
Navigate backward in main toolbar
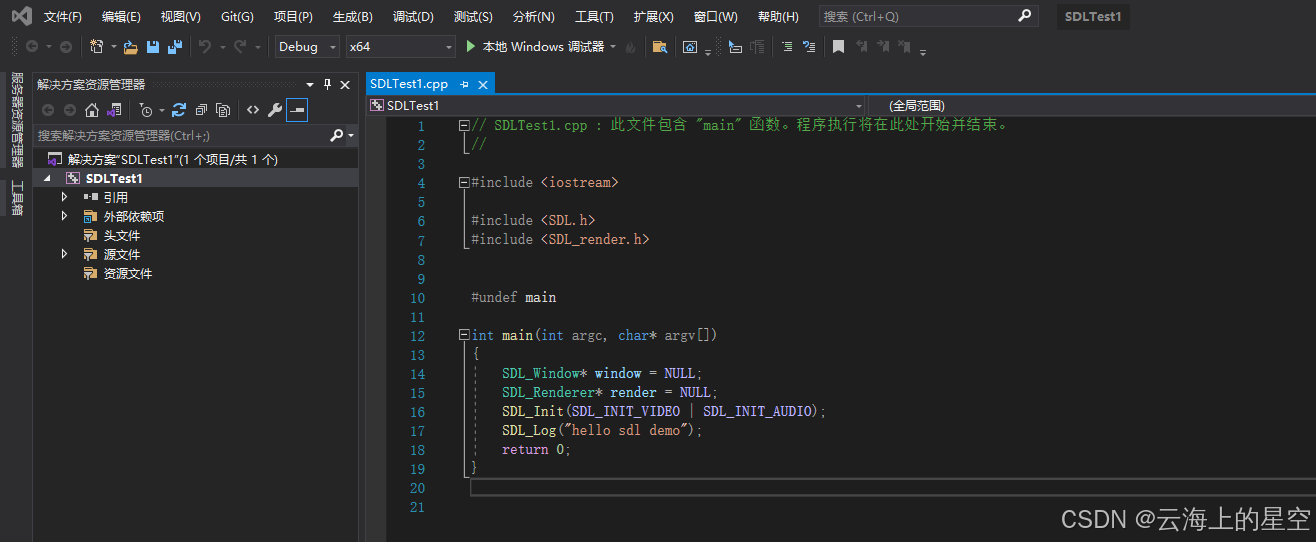(32, 46)
